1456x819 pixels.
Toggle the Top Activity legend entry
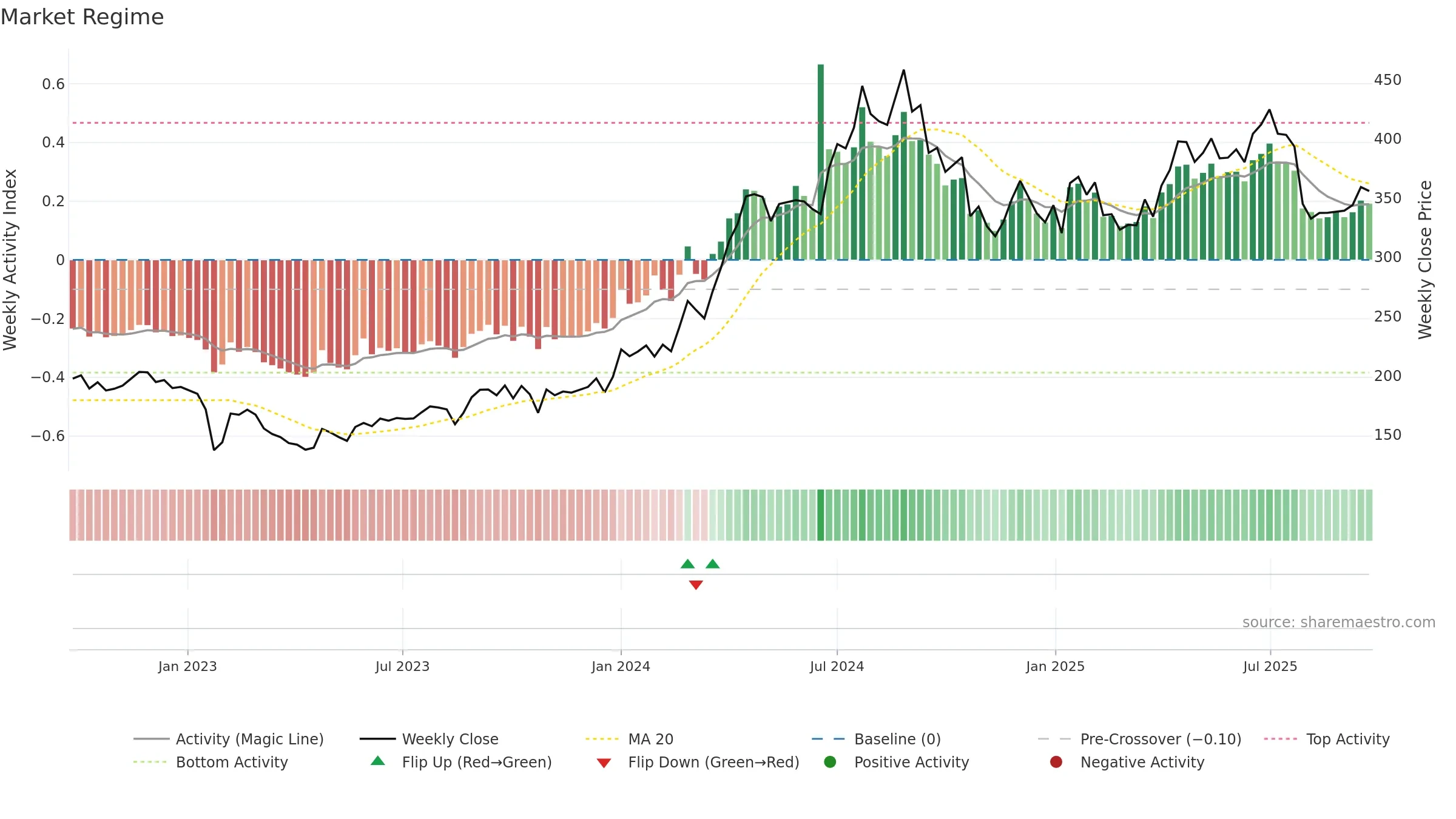pyautogui.click(x=1326, y=739)
